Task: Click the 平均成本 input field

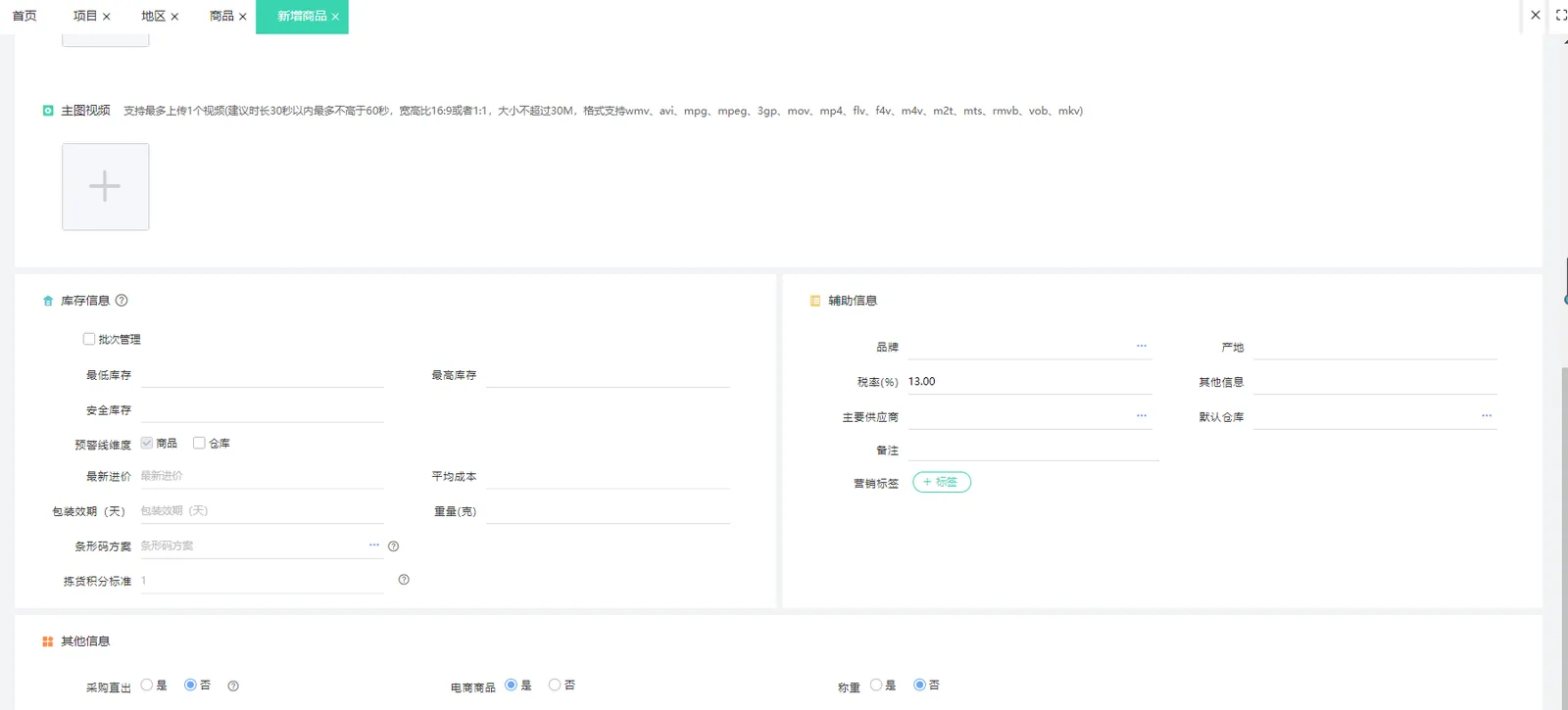Action: point(608,476)
